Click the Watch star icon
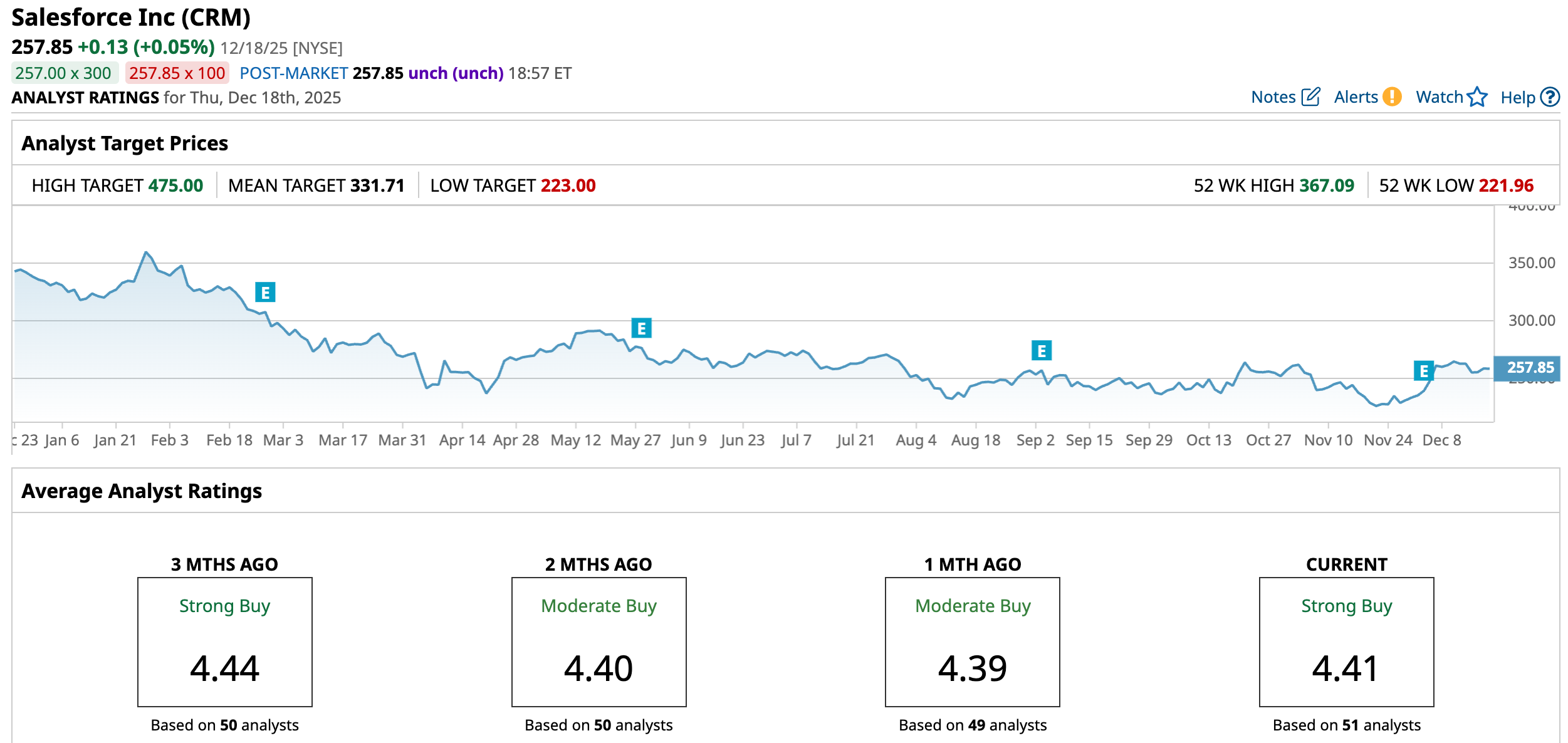 1477,97
